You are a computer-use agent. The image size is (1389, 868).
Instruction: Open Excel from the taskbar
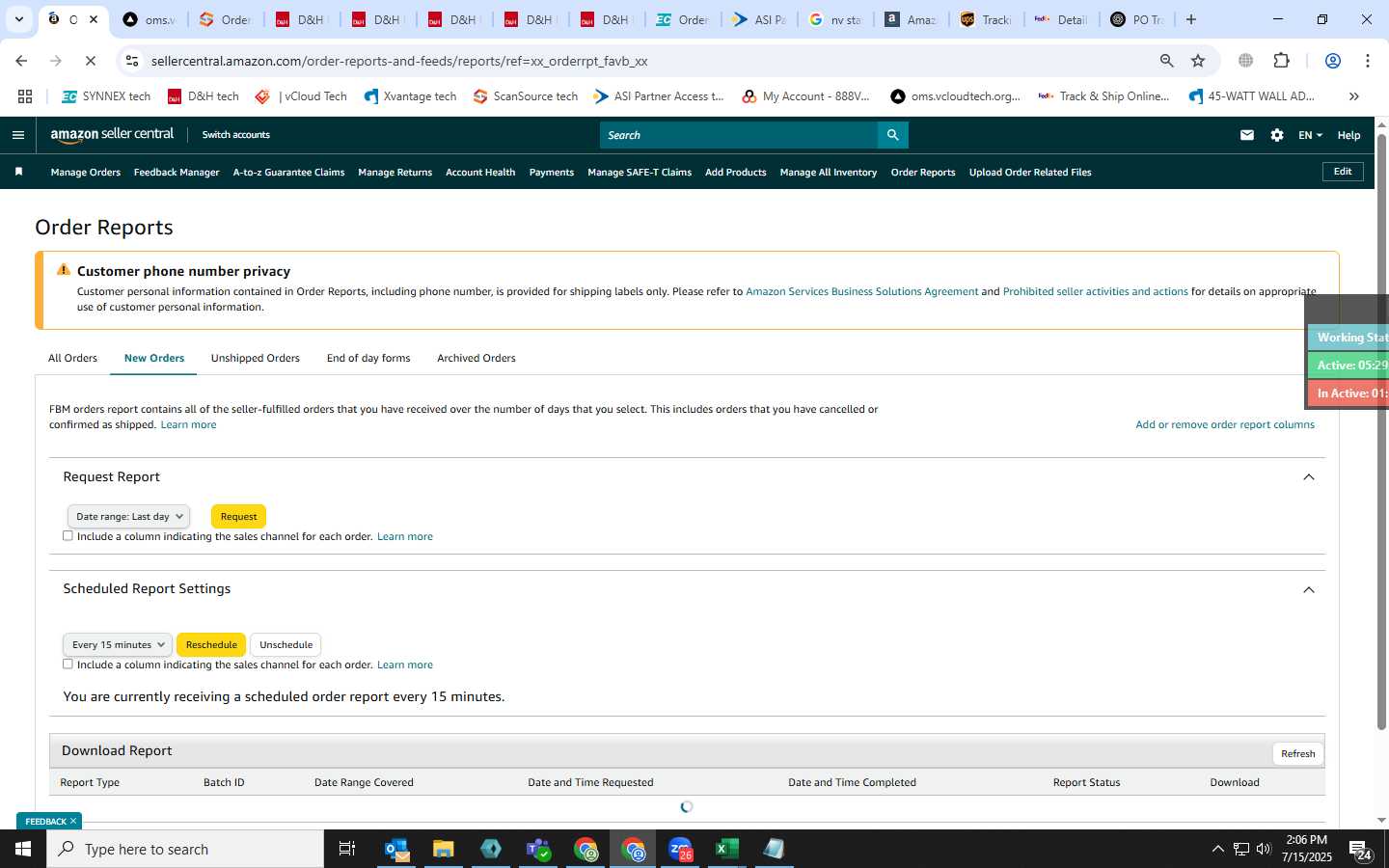(726, 849)
